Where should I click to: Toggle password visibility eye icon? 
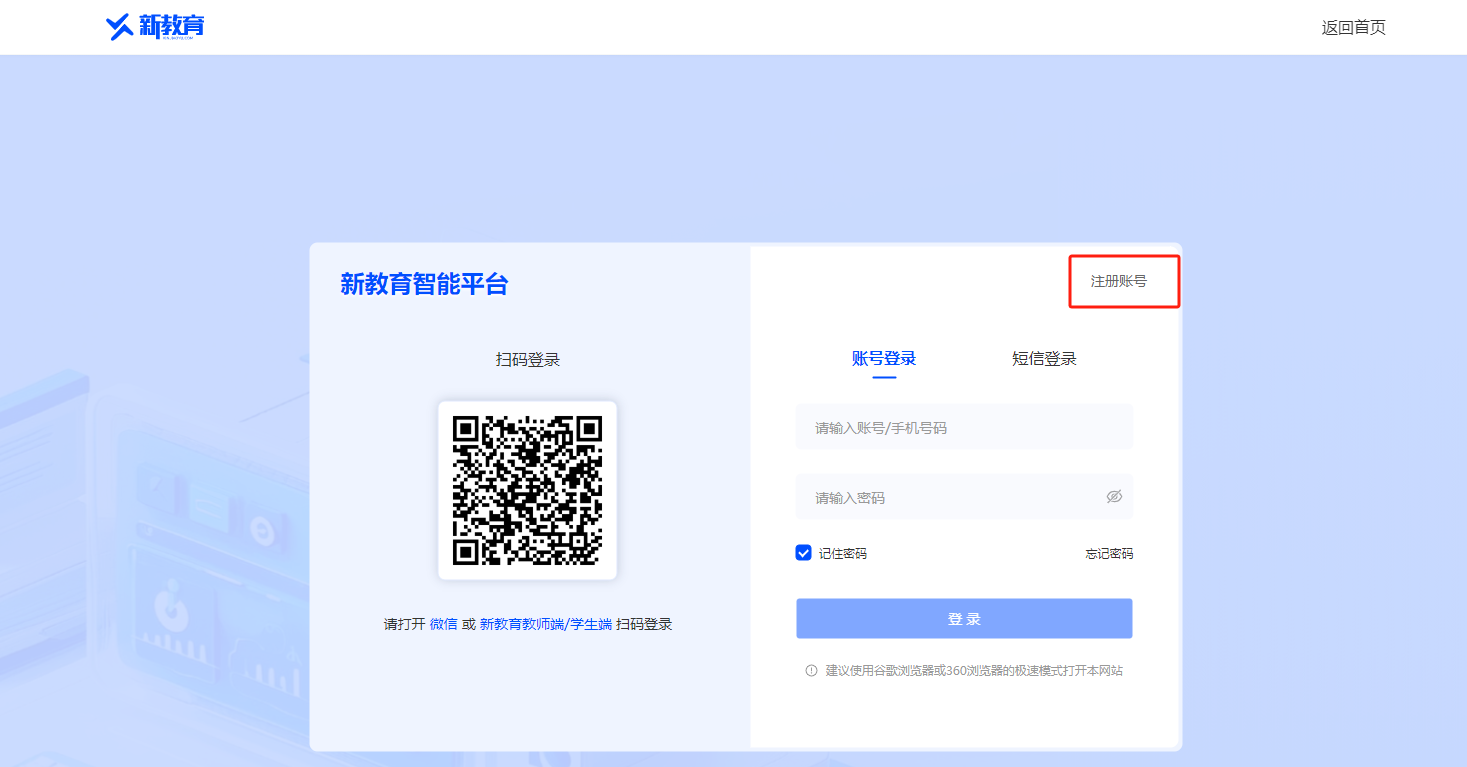click(1114, 497)
